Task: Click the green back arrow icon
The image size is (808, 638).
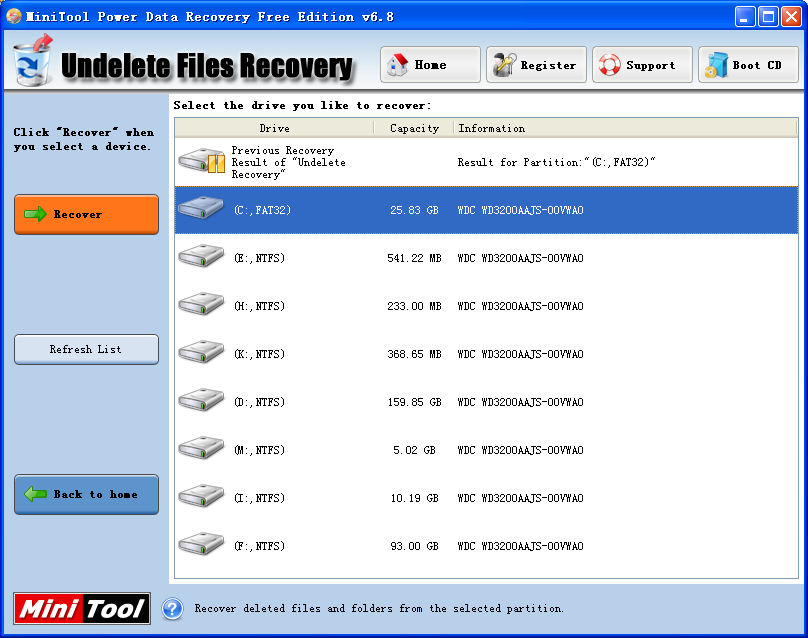Action: click(x=35, y=494)
